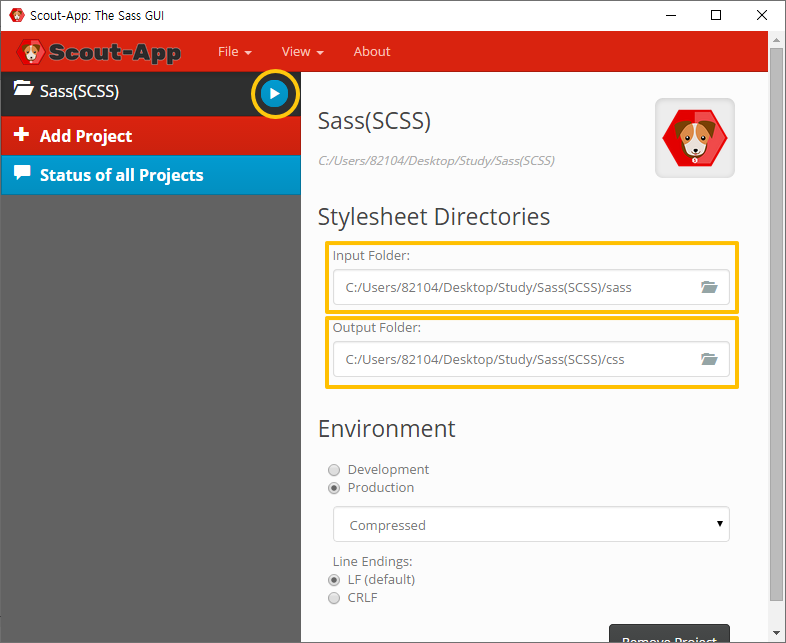Open Status of all Projects
786x643 pixels.
tap(150, 175)
